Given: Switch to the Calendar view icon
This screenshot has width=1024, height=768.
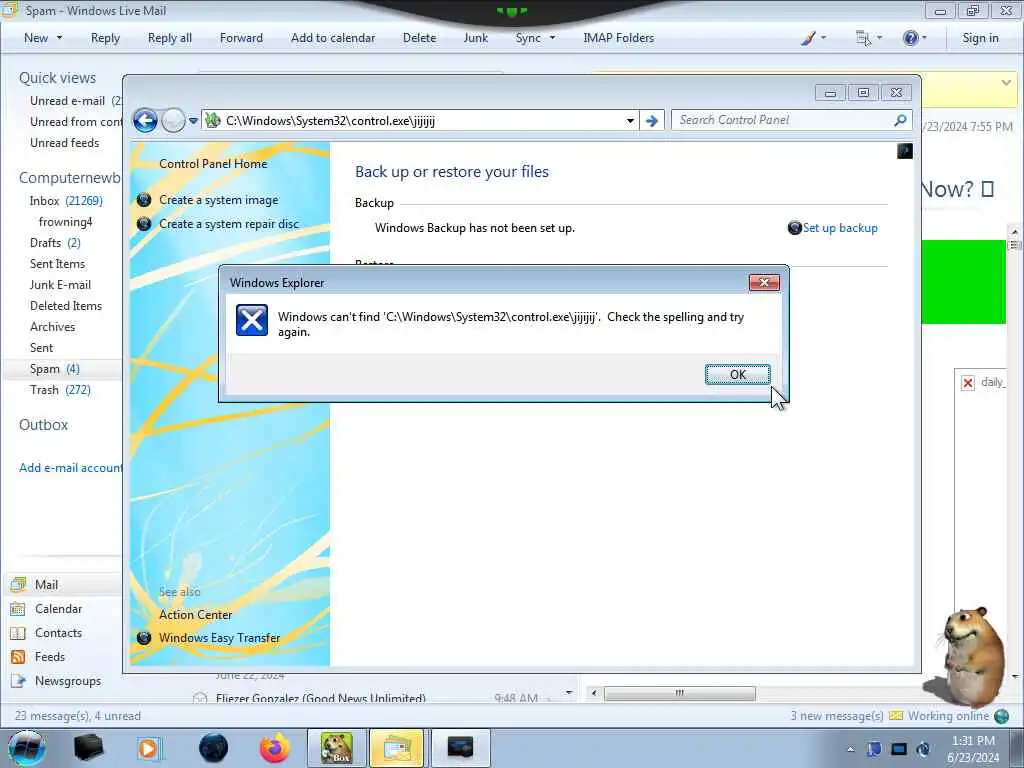Looking at the screenshot, I should [18, 609].
